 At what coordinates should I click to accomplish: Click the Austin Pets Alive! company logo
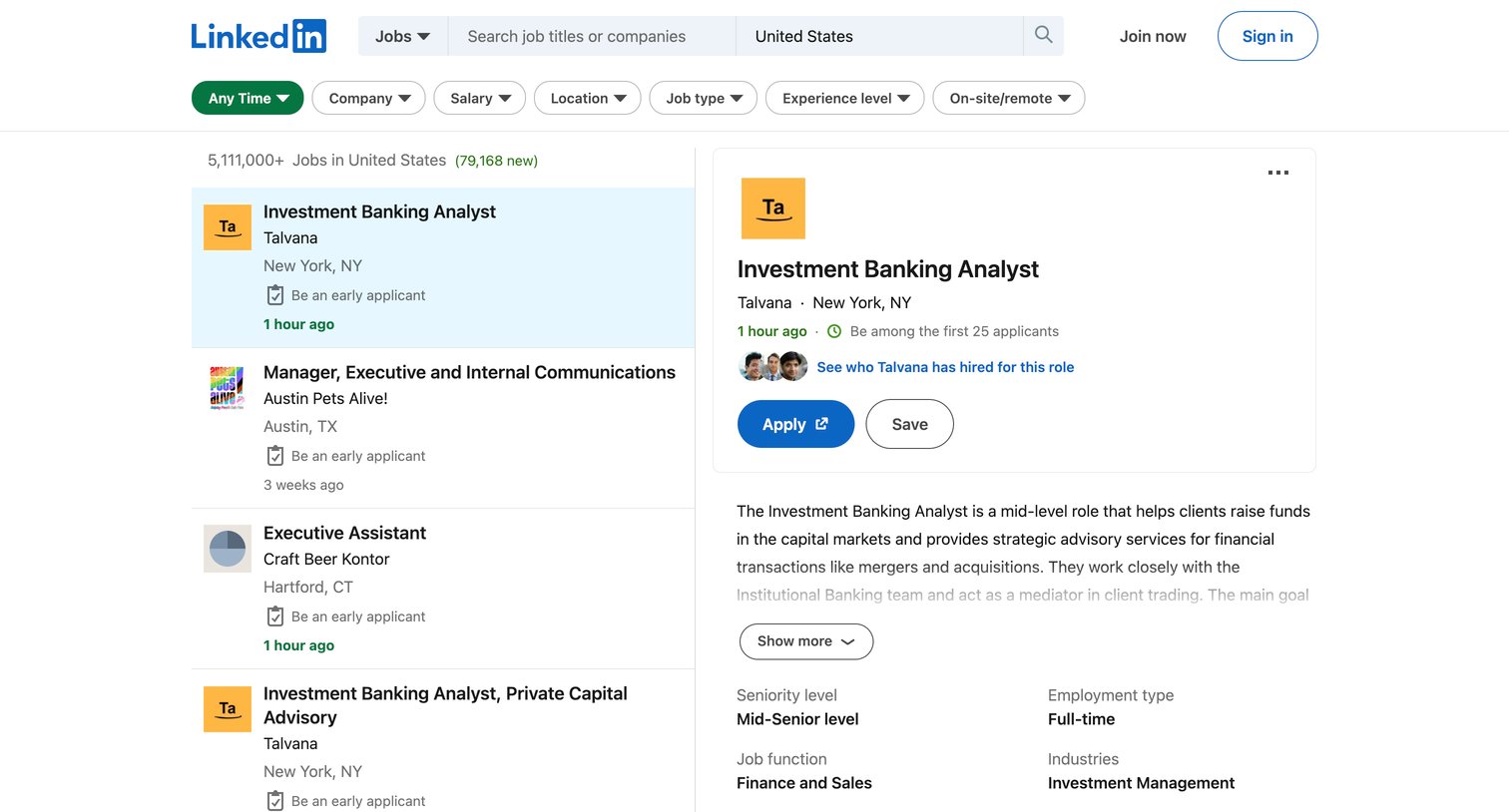(x=228, y=388)
